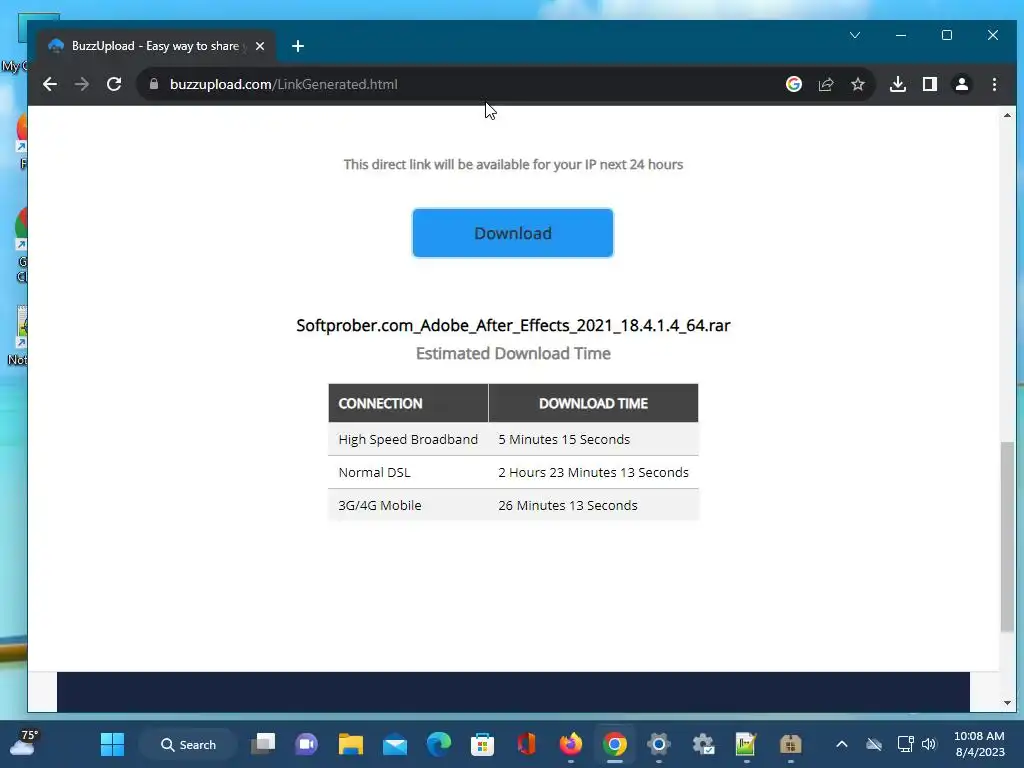Open Task View on taskbar
1024x768 pixels.
point(263,744)
